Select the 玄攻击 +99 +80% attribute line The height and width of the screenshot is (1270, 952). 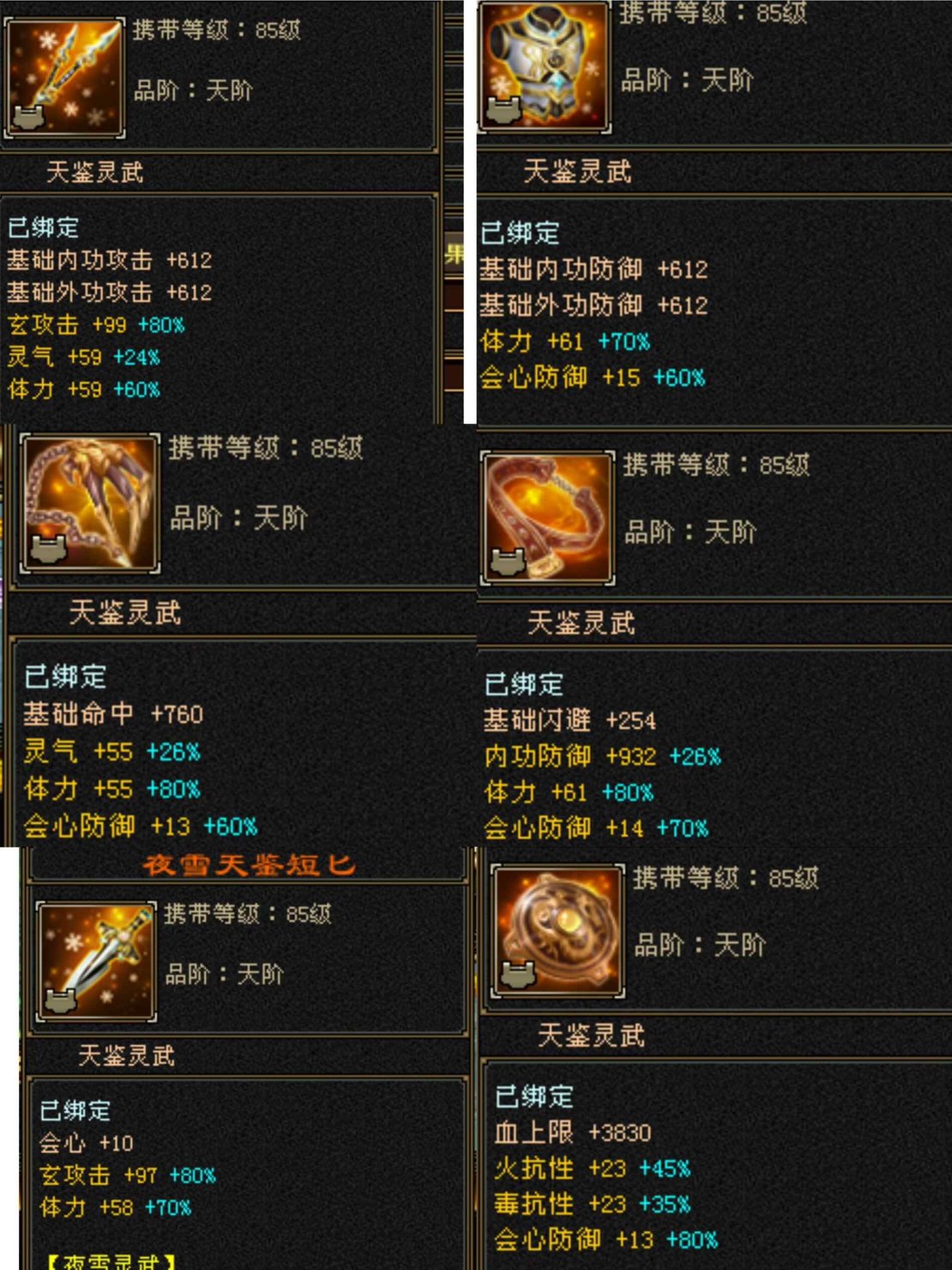[96, 325]
